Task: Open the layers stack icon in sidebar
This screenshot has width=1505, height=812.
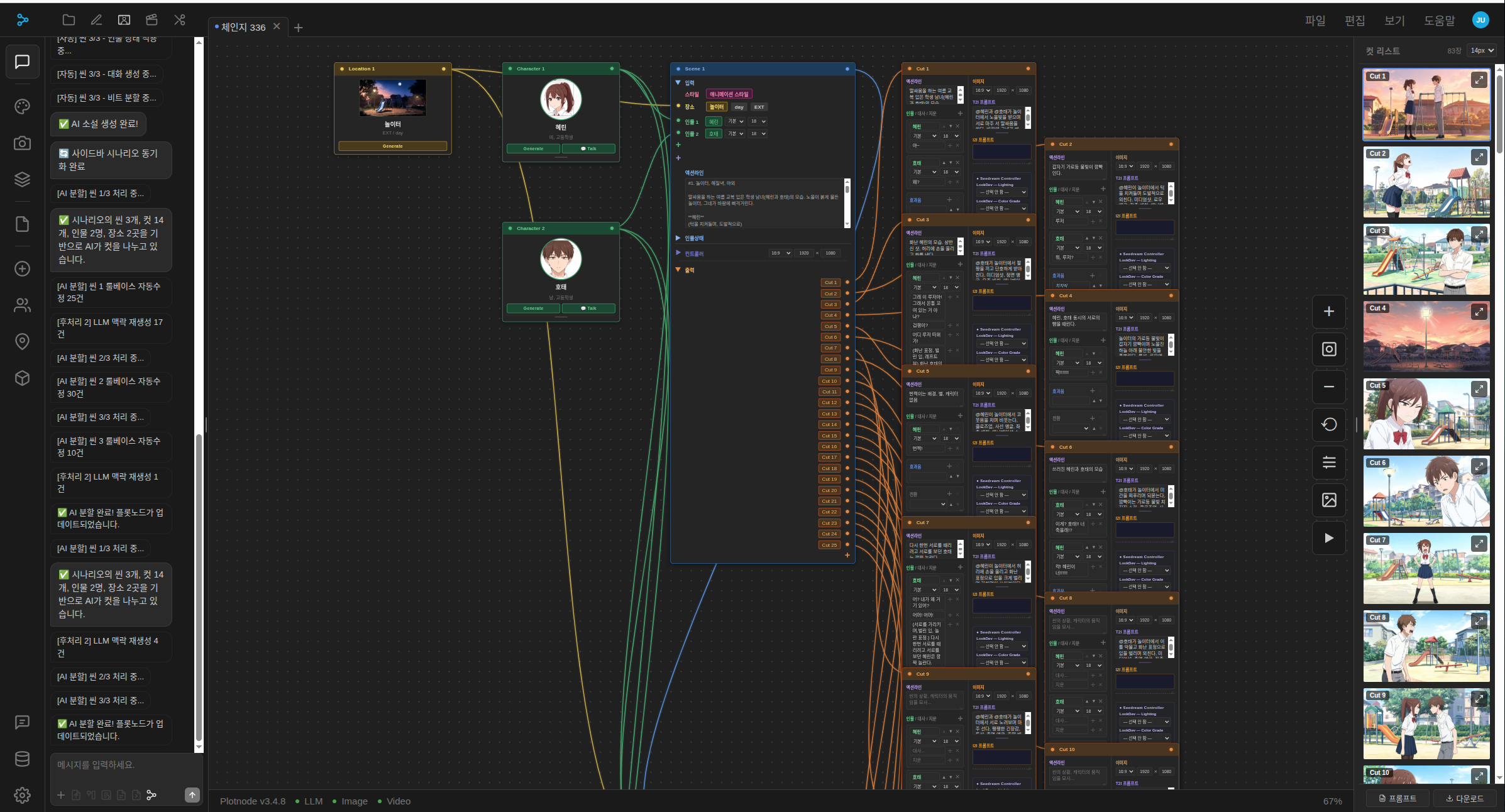Action: (x=22, y=179)
